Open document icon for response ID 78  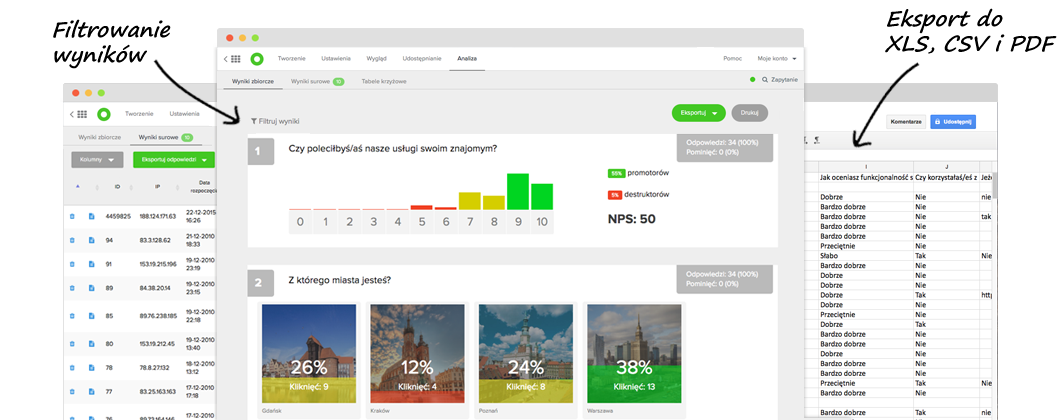coord(91,367)
